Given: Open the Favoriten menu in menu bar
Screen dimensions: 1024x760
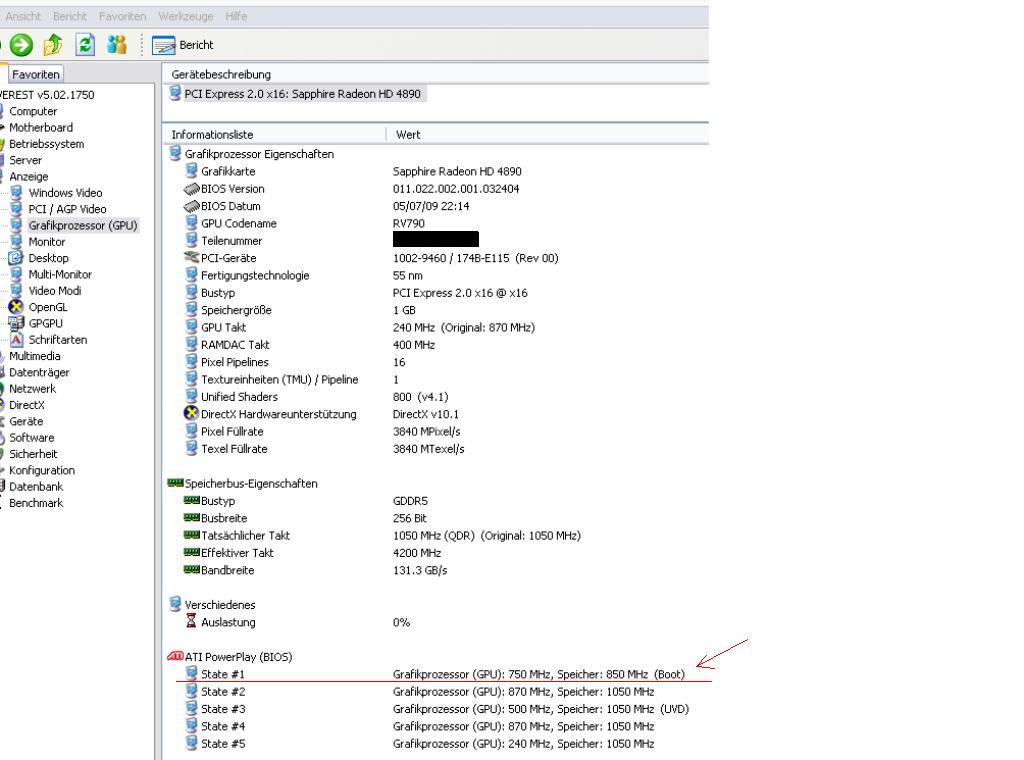Looking at the screenshot, I should pos(123,16).
